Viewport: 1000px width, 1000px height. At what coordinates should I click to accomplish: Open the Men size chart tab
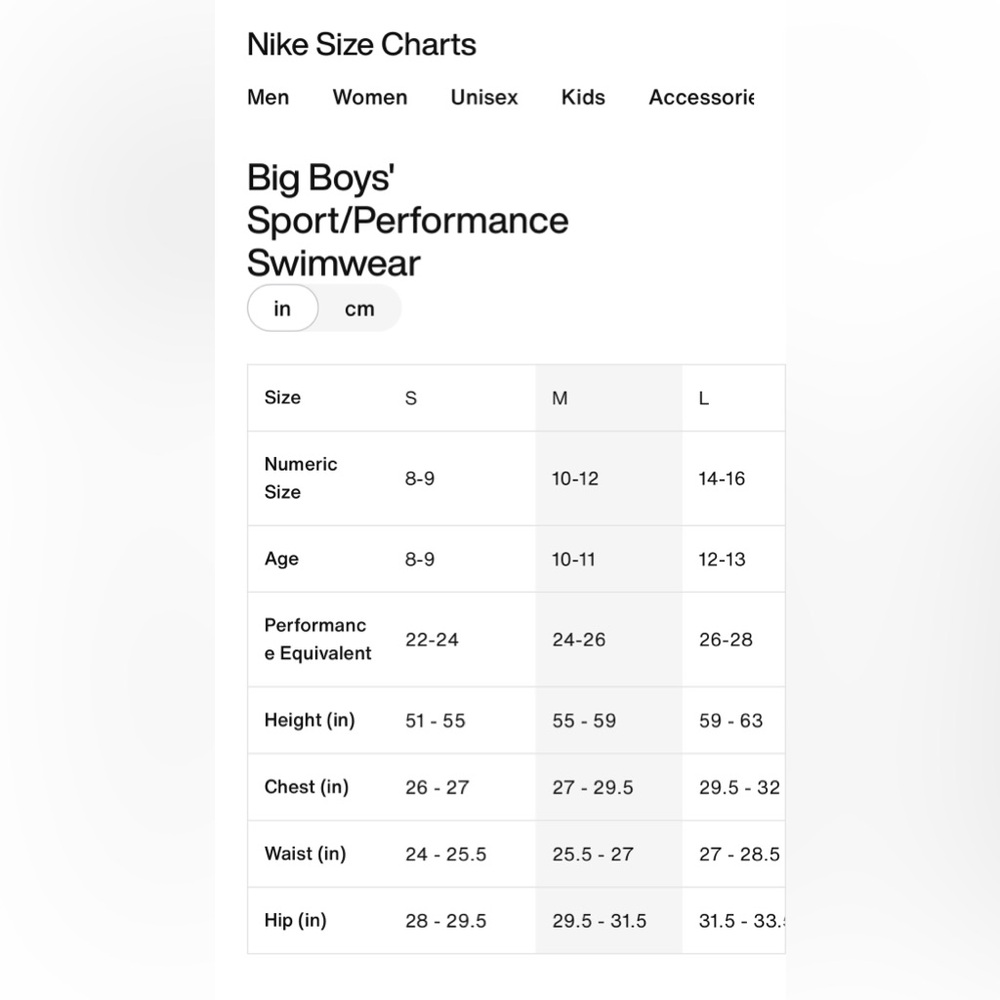tap(268, 97)
